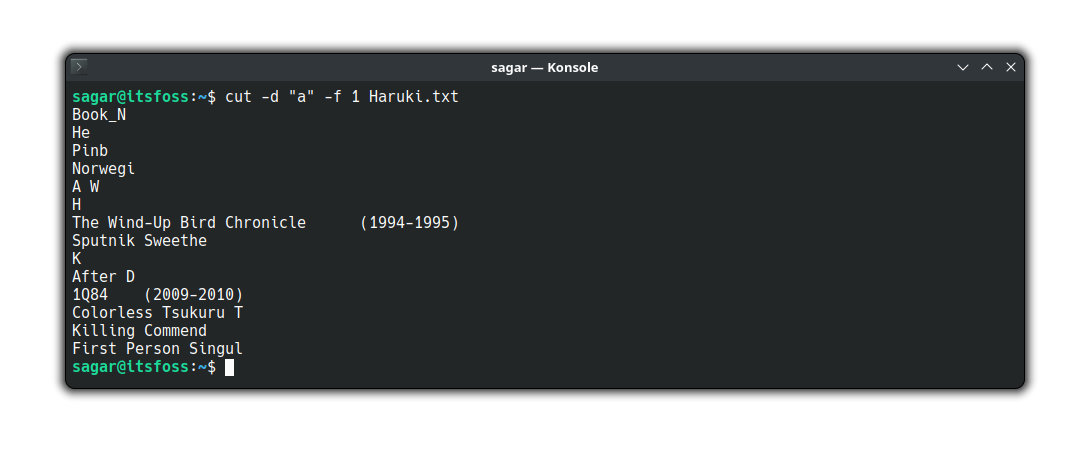
Task: Click the top 'sagar@itsfoss' prompt text
Action: click(130, 97)
